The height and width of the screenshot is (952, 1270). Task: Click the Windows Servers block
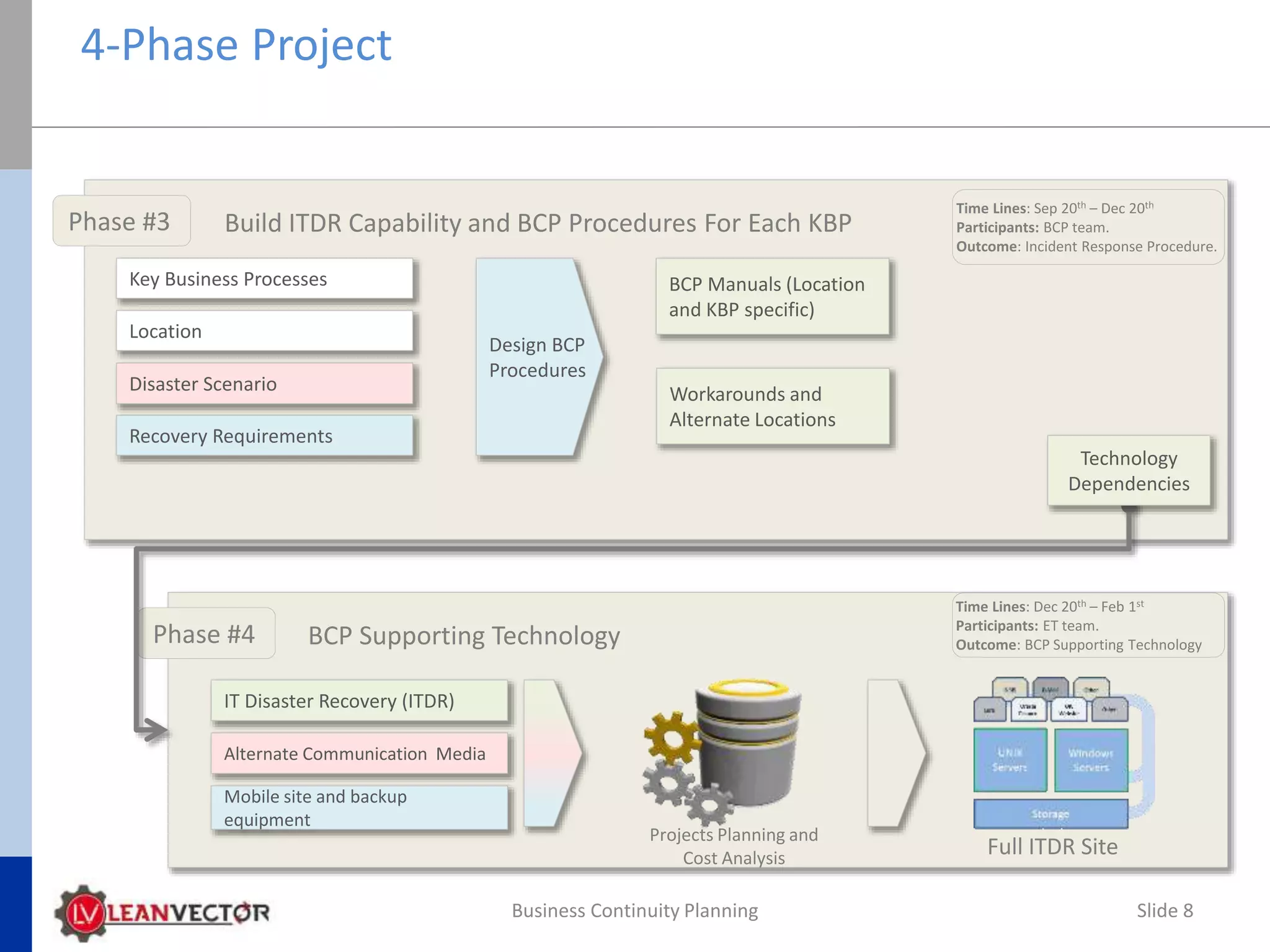[1091, 760]
